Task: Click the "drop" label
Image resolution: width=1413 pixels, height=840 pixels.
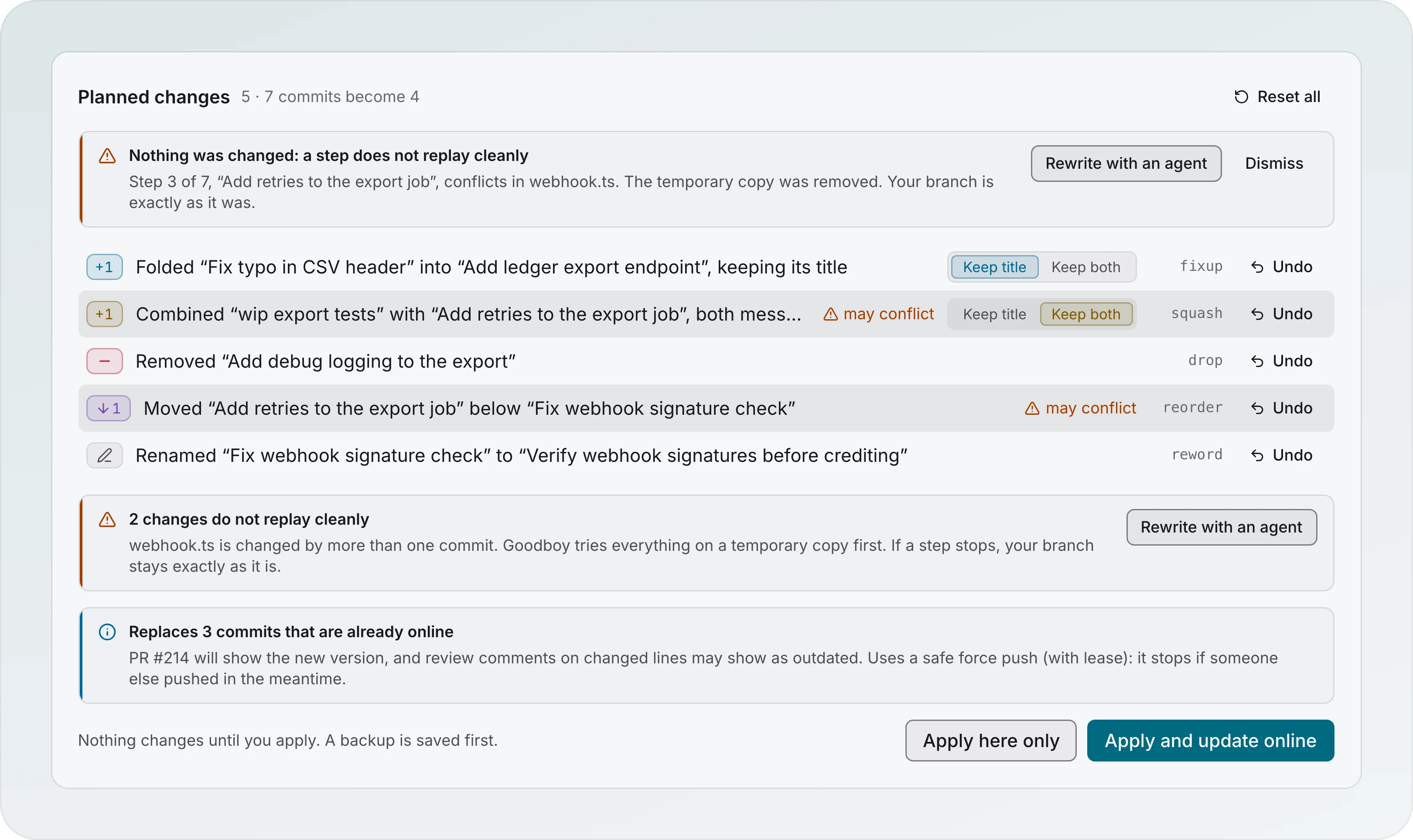Action: coord(1205,361)
